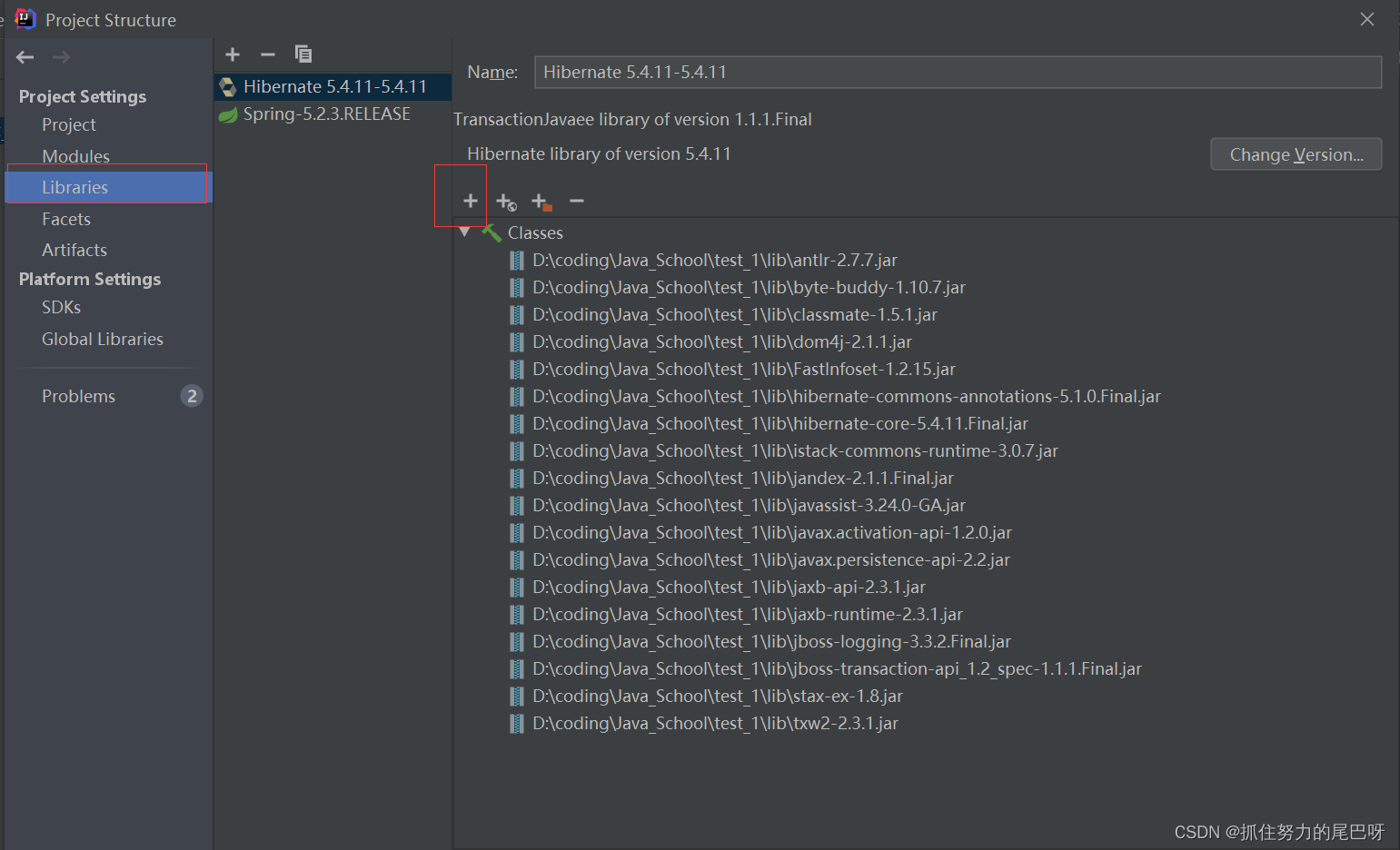Select jaxb-runtime-2.3.1.jar entry
The height and width of the screenshot is (850, 1400).
tap(748, 615)
